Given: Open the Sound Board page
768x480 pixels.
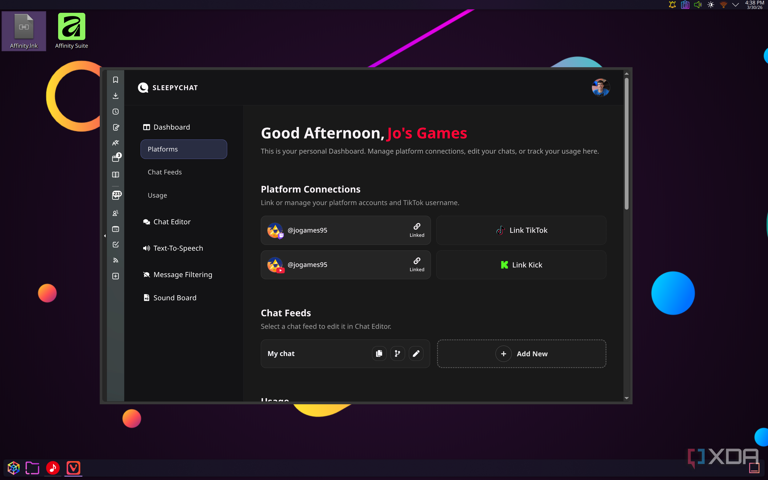Looking at the screenshot, I should point(169,298).
